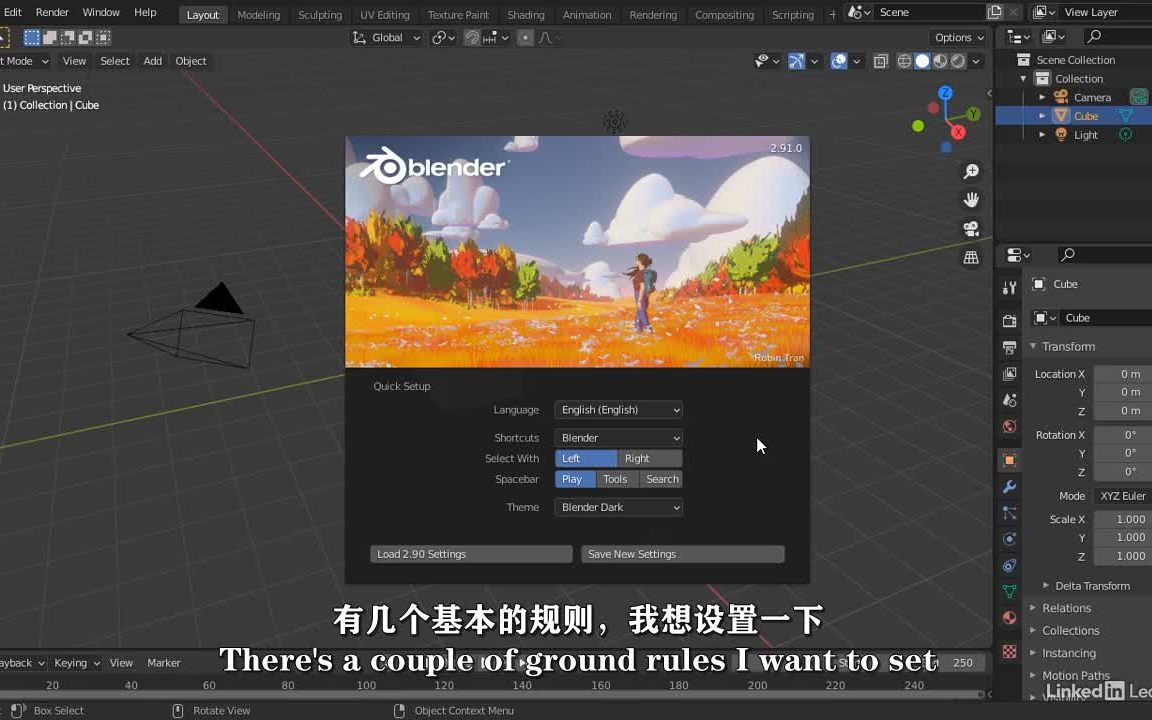Open the Theme dropdown showing Blender Dark
Screen dimensions: 1152x720
(618, 507)
